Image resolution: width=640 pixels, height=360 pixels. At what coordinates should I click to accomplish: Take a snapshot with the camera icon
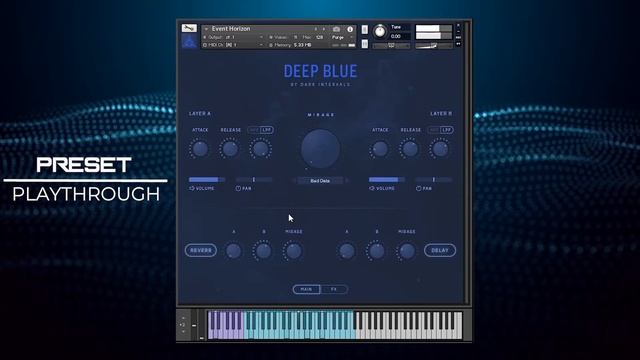[x=336, y=29]
